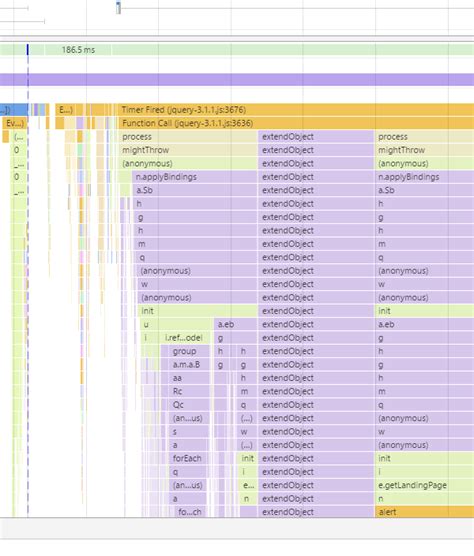
Task: Select the extendObject block in the first process row
Action: tap(316, 137)
